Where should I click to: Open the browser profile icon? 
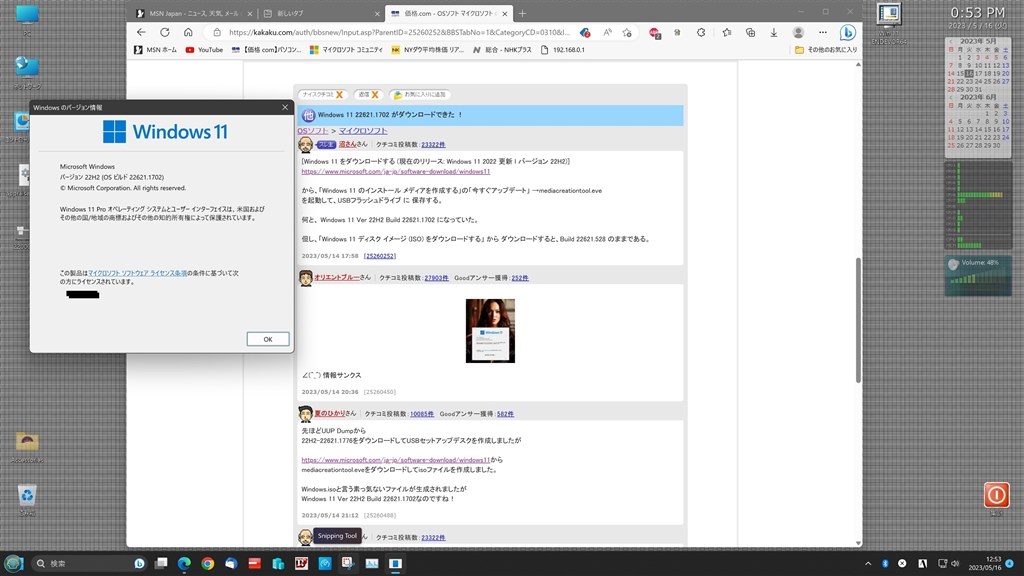[x=798, y=32]
